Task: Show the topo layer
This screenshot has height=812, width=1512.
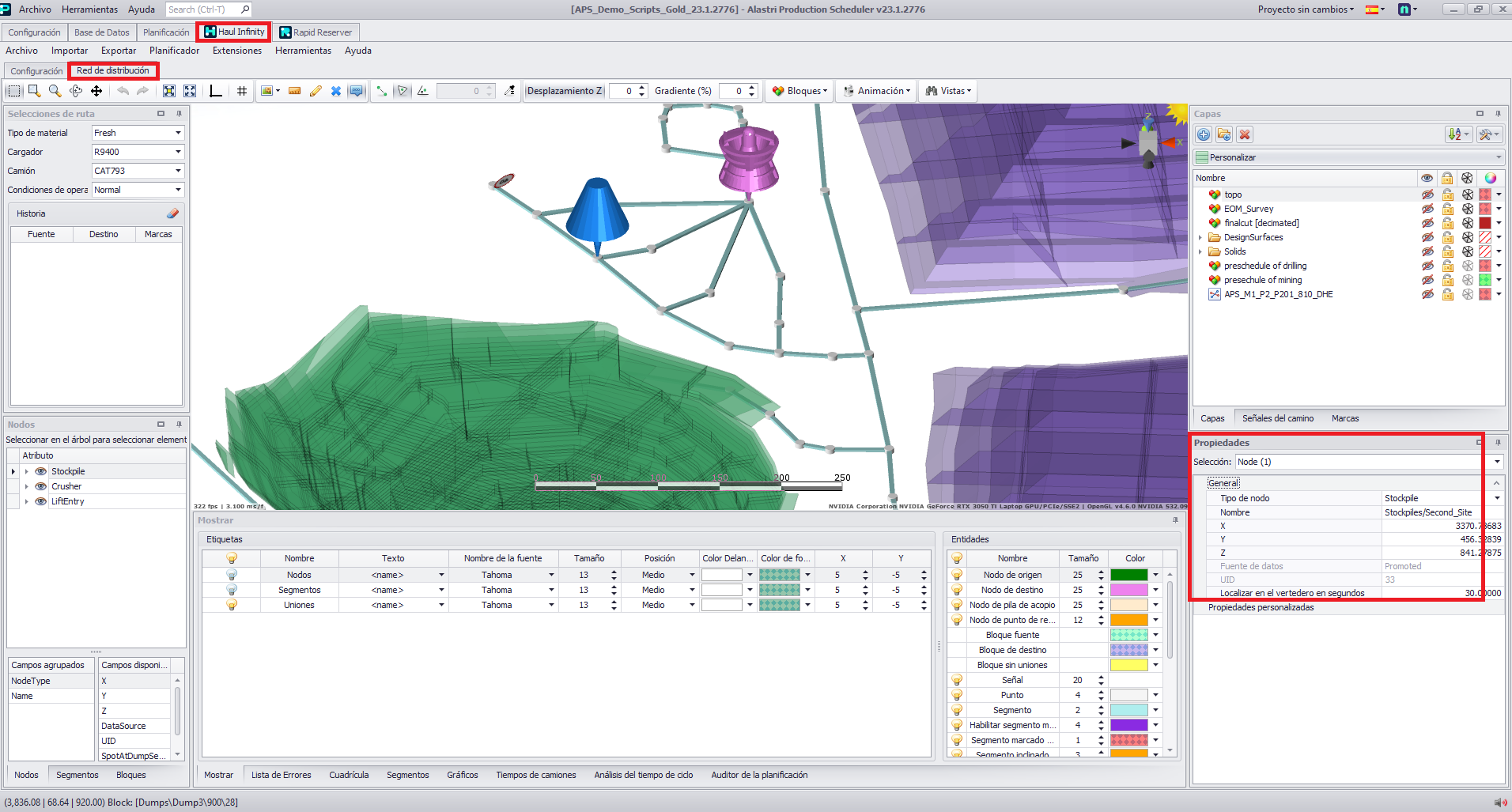Action: [1427, 195]
